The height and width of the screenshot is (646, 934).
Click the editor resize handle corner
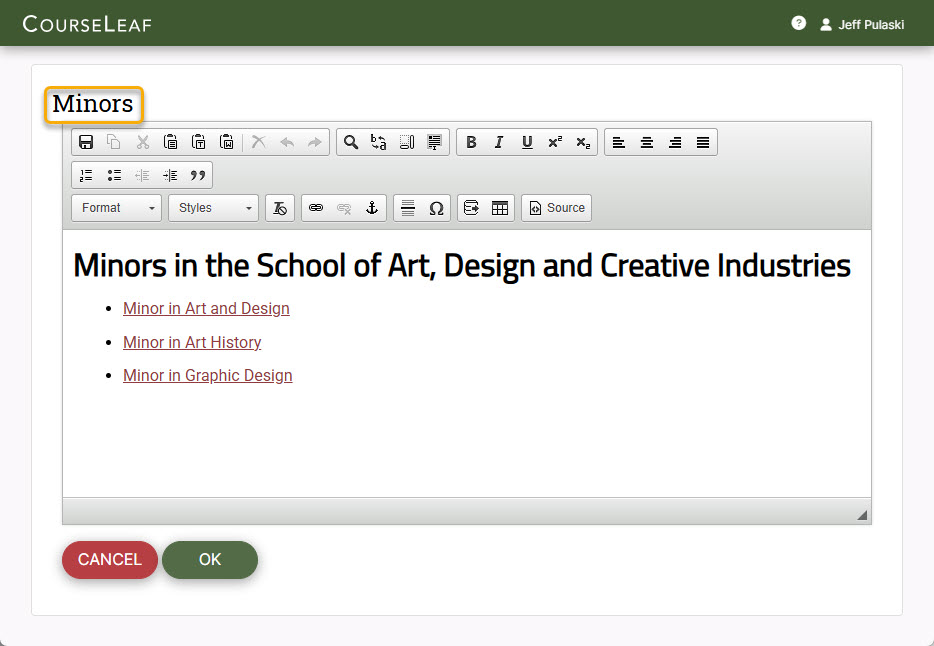click(x=862, y=515)
